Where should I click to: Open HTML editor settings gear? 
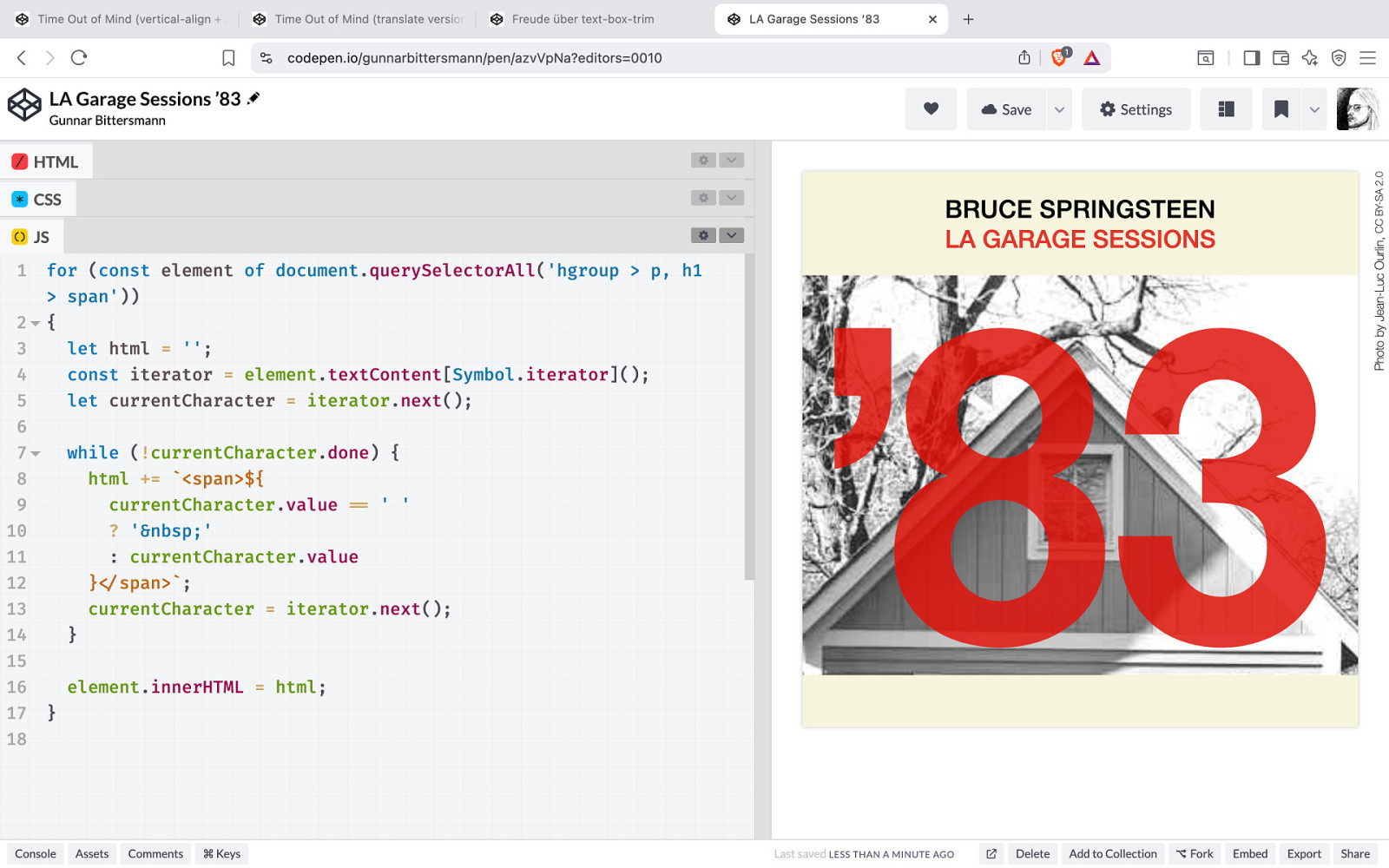[703, 161]
